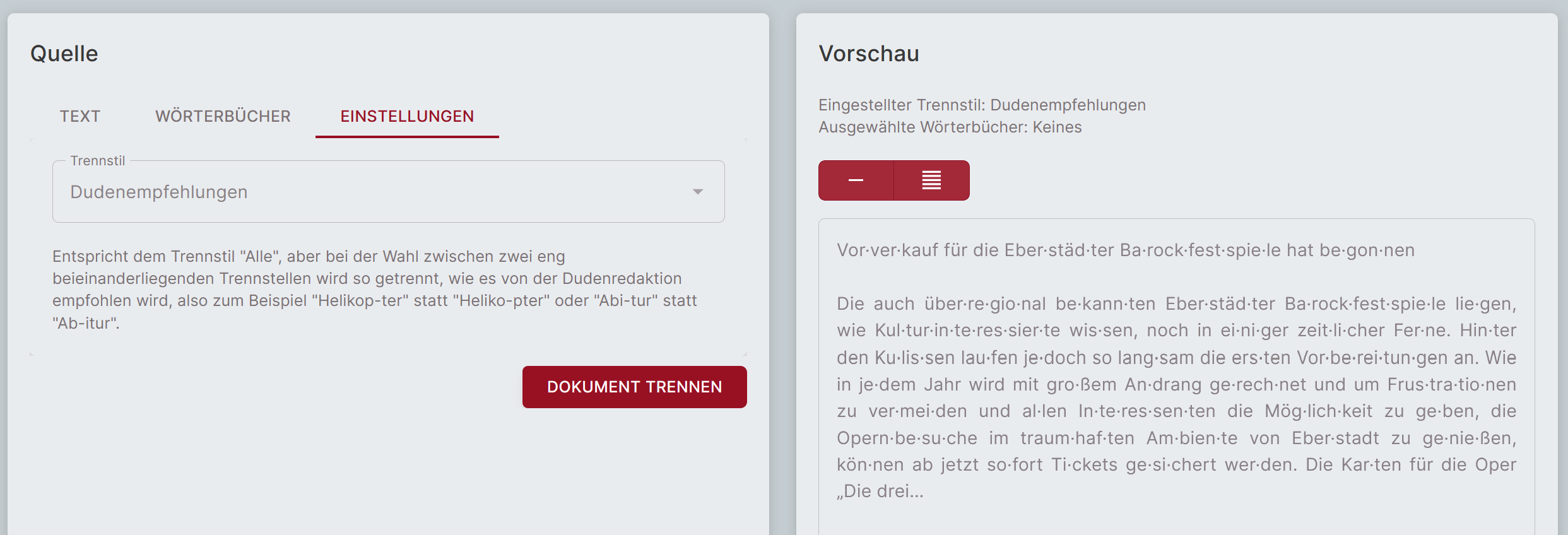
Task: Click the 'Trennstil' field label
Action: 98,161
